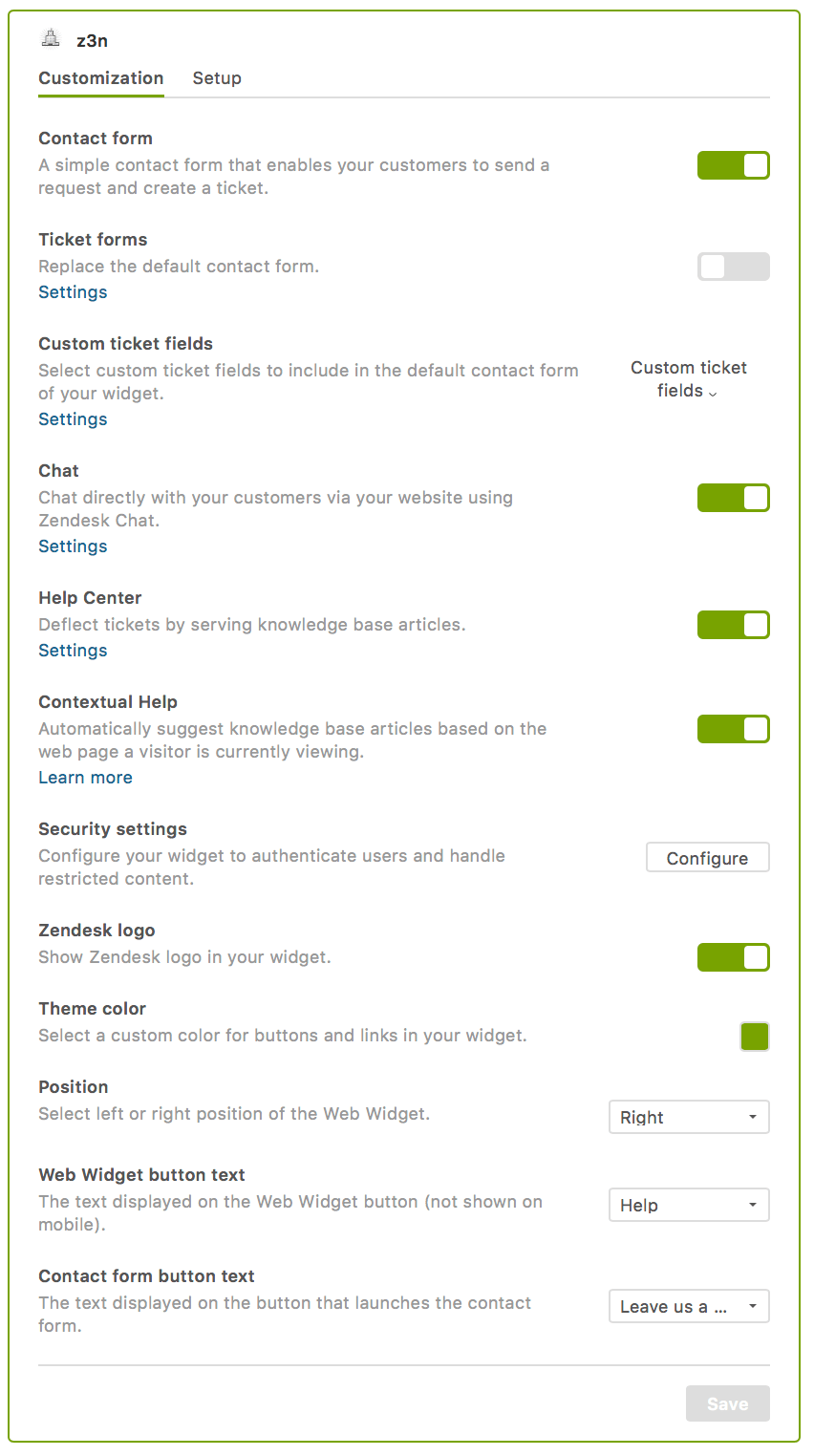Switch to the Setup tab
This screenshot has width=814, height=1456.
(217, 78)
